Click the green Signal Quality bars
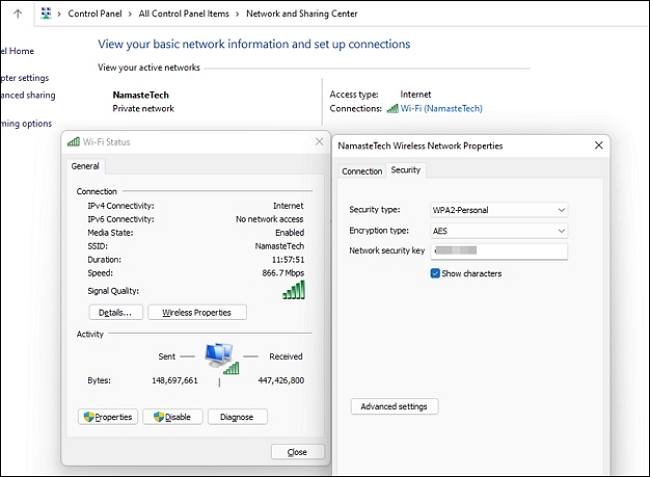Viewport: 650px width, 477px height. pos(294,290)
